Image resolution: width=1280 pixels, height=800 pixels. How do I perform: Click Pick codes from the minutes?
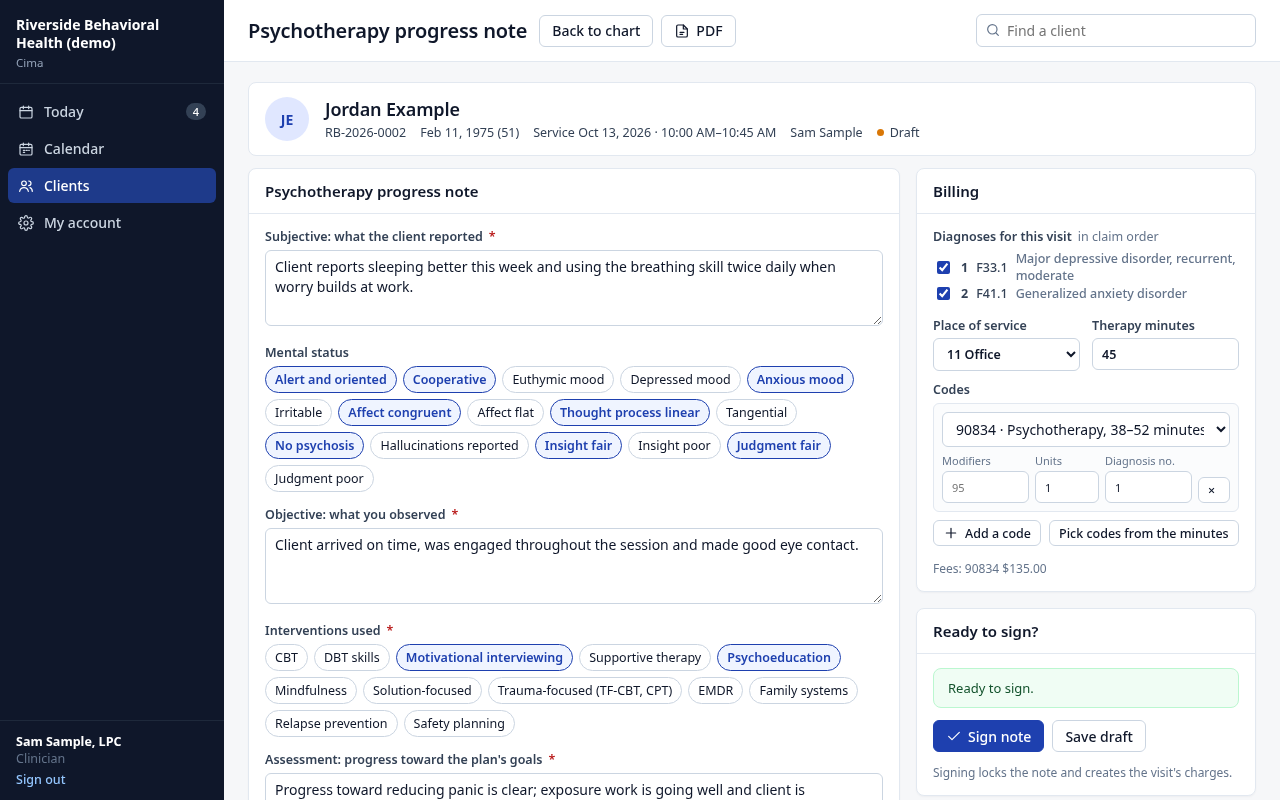pos(1144,533)
